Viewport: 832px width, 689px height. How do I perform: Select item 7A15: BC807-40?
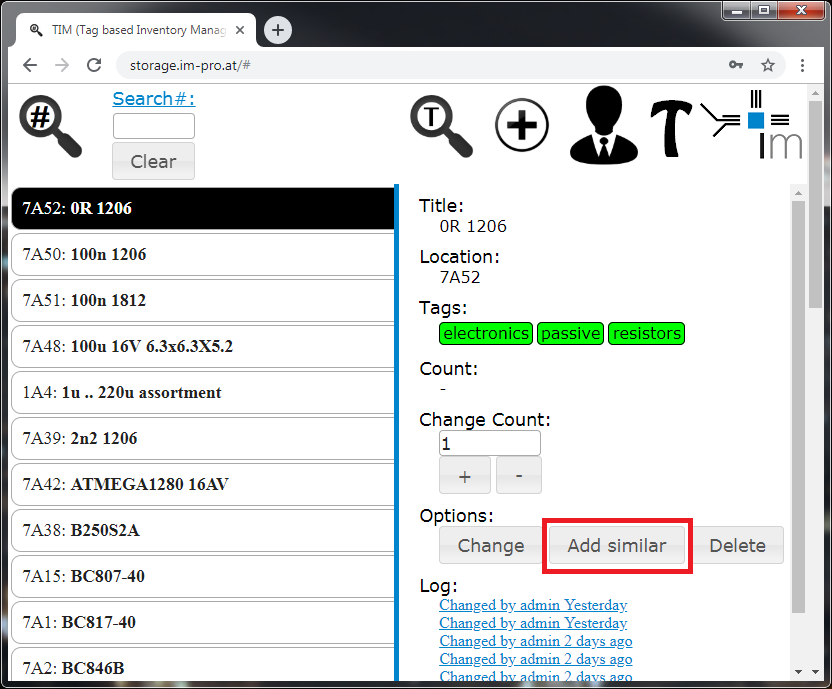pyautogui.click(x=203, y=576)
